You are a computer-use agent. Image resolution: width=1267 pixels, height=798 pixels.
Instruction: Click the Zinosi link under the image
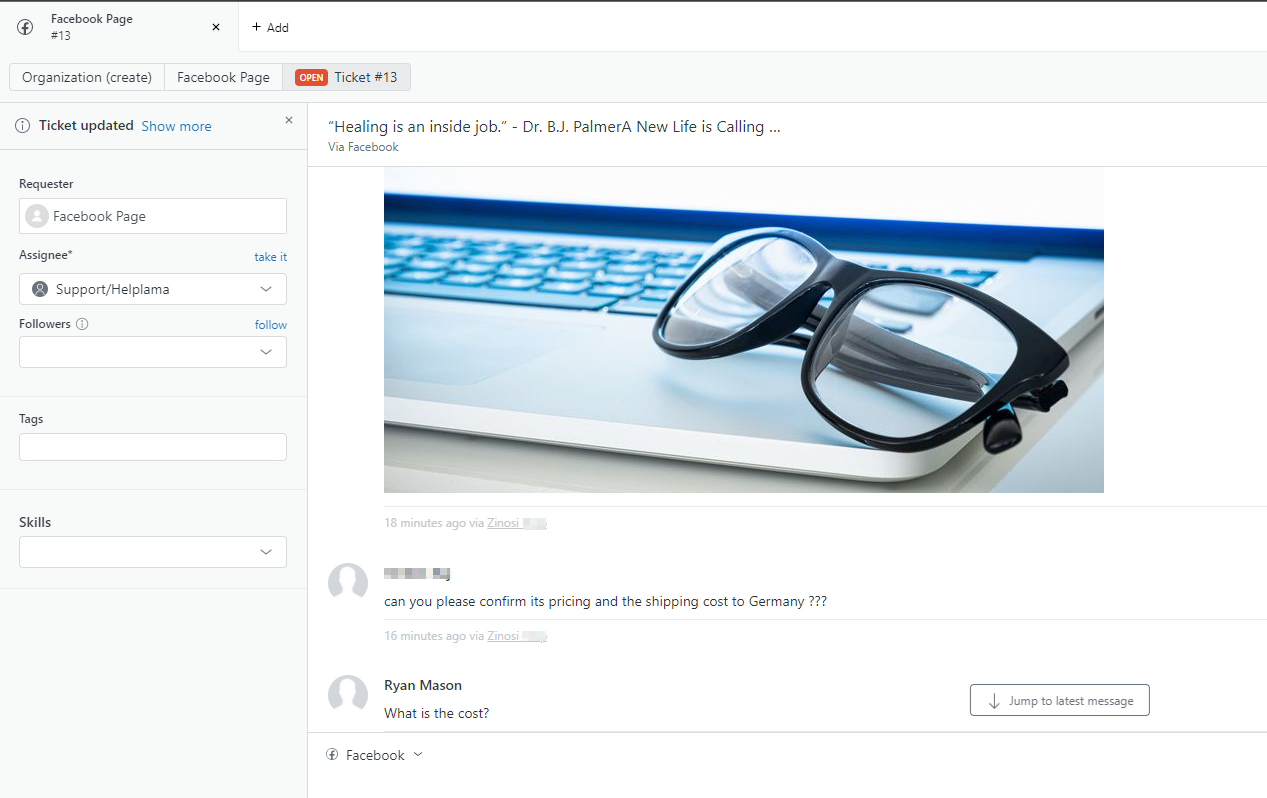pyautogui.click(x=516, y=523)
